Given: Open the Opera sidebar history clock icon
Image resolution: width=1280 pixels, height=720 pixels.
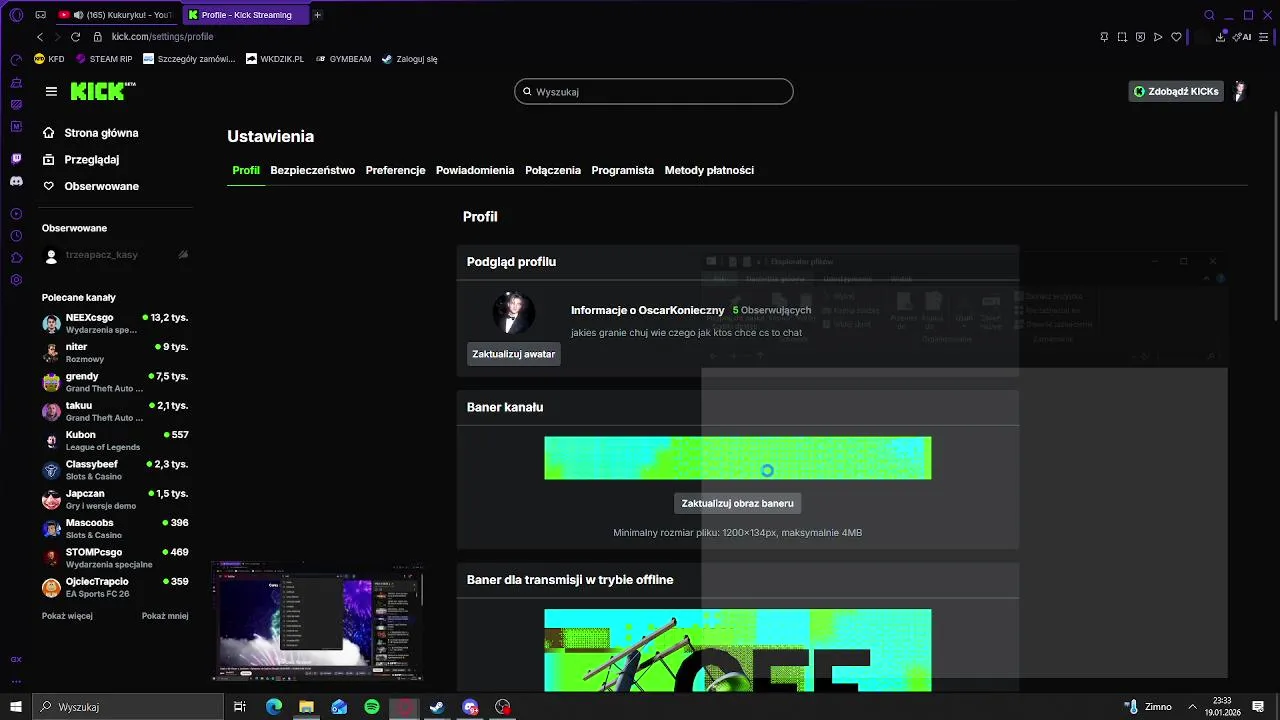Looking at the screenshot, I should point(16,236).
